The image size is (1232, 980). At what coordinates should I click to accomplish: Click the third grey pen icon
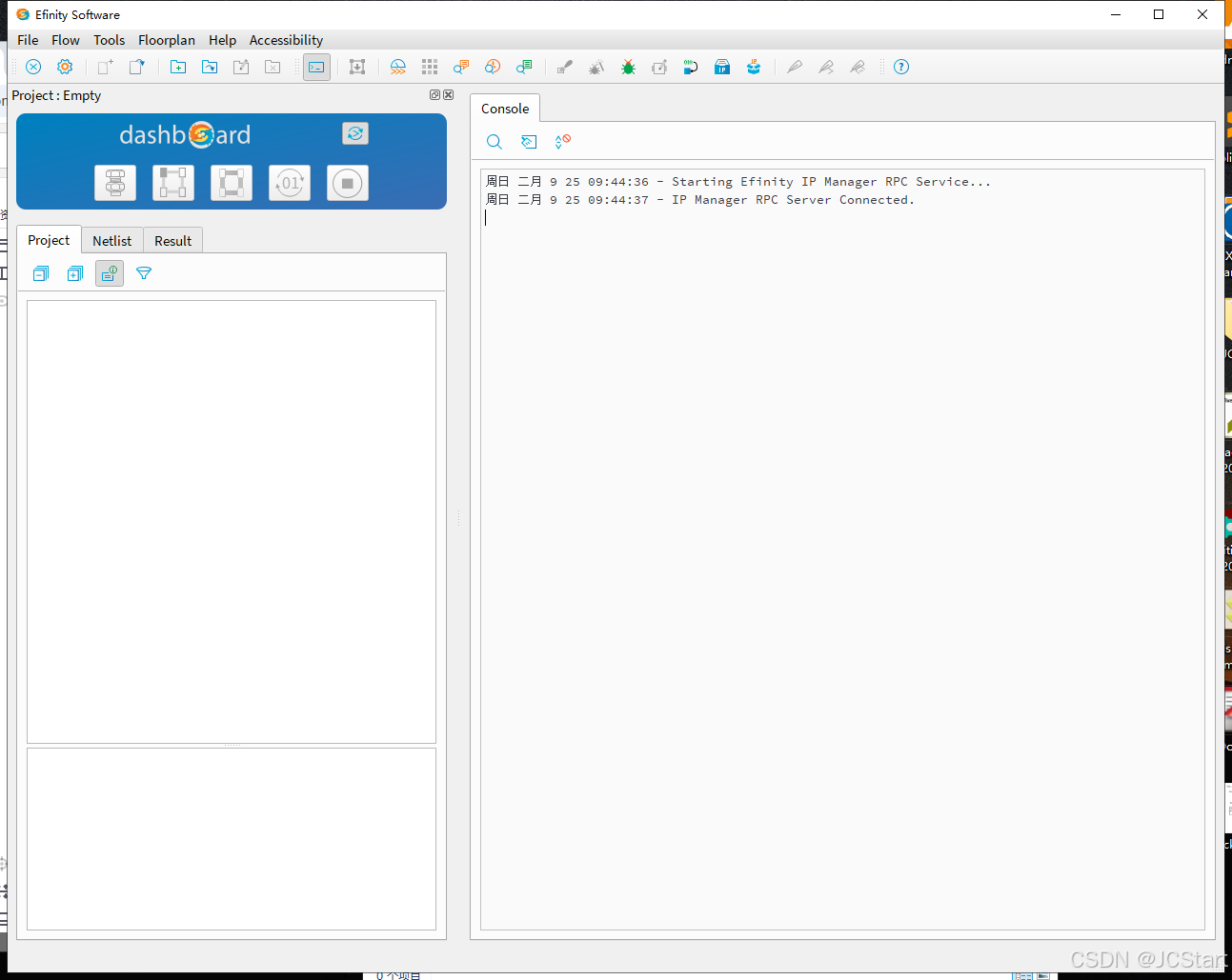pos(858,67)
